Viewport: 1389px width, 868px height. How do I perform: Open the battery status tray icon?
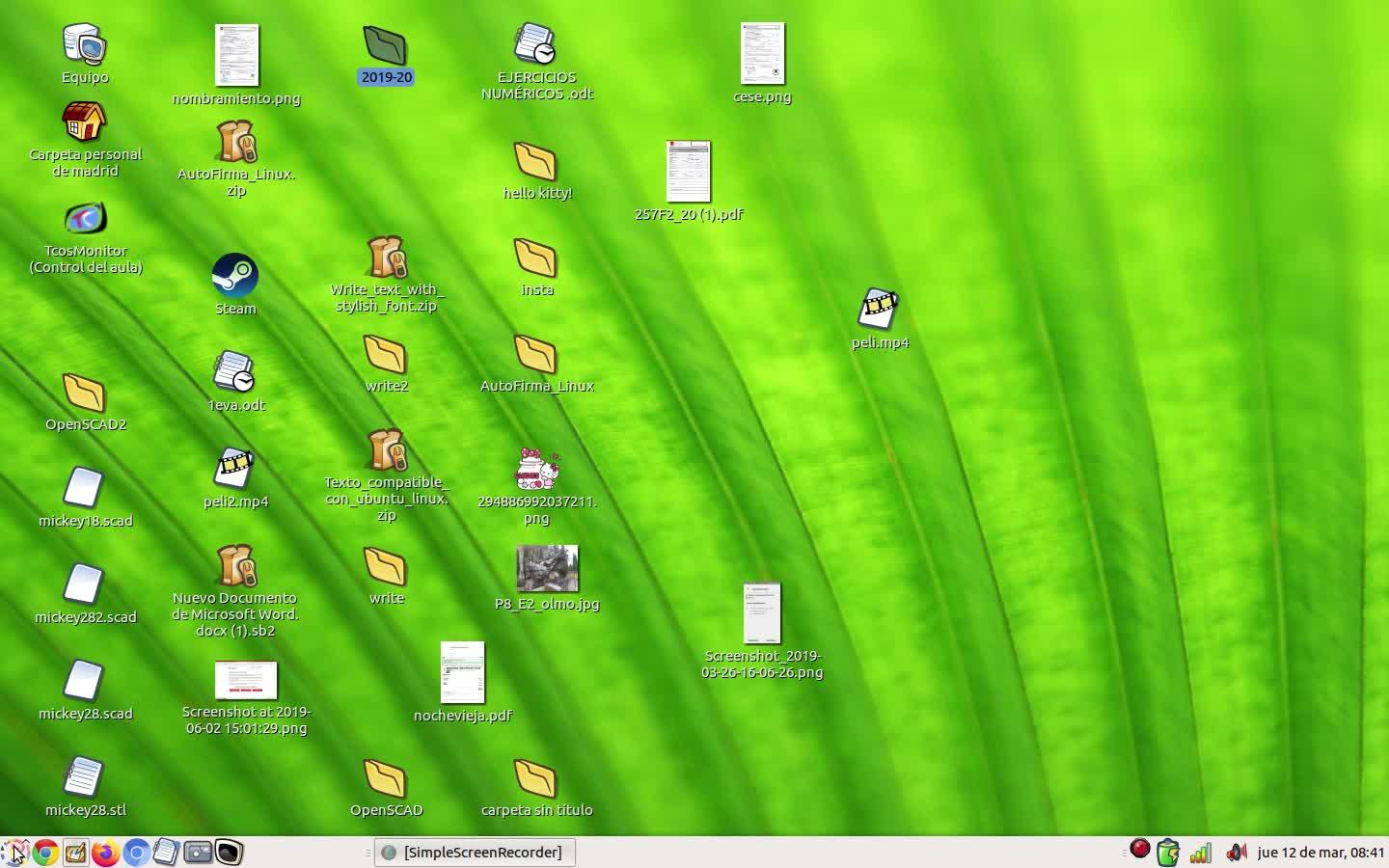[x=1168, y=853]
